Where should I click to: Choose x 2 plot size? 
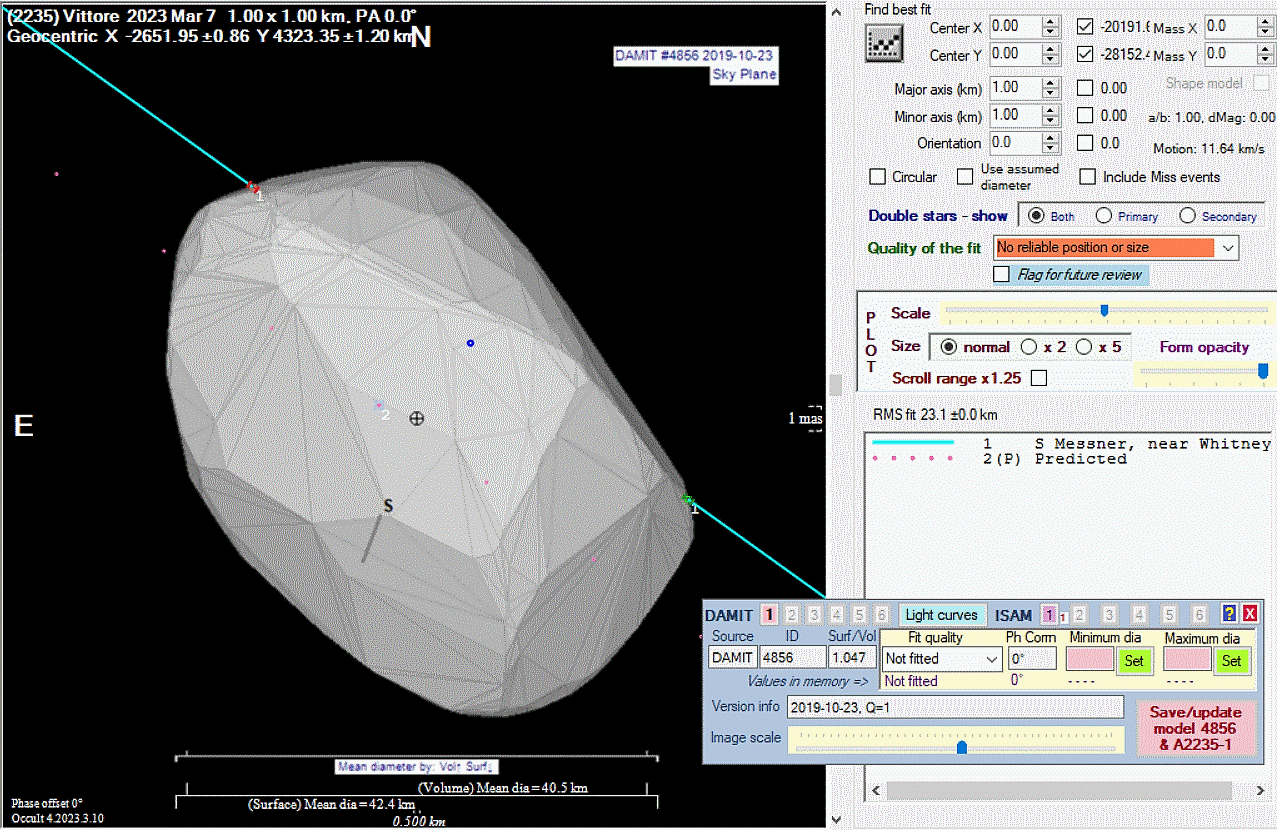click(1029, 347)
